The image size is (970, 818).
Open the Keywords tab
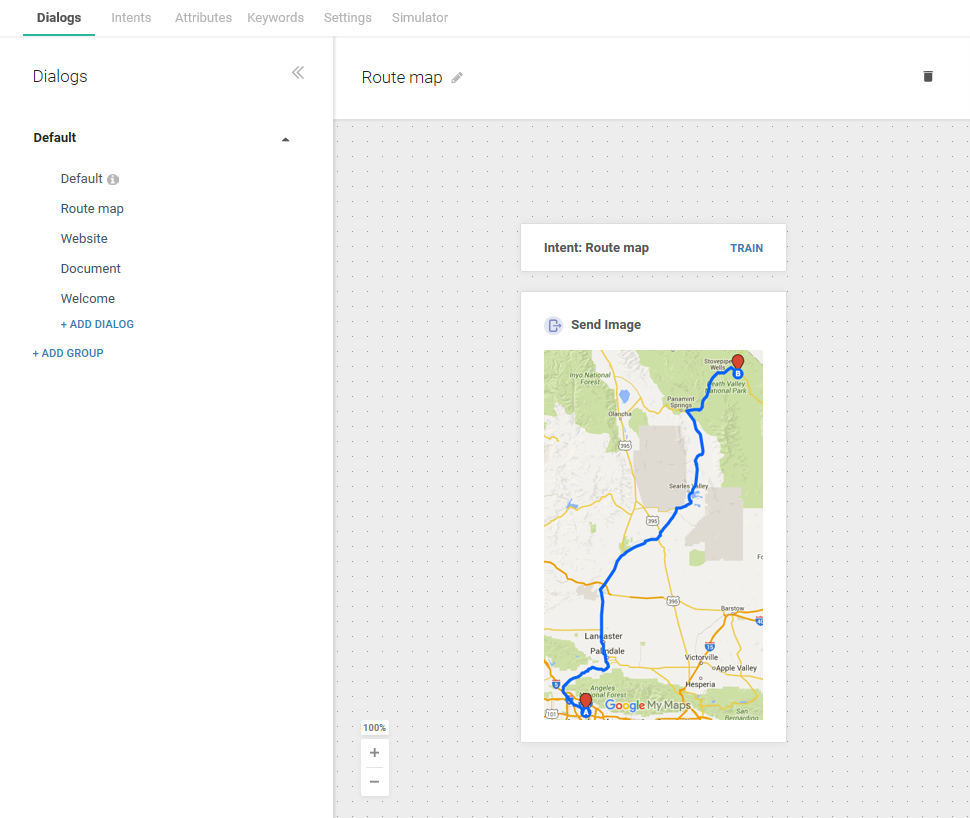coord(275,18)
